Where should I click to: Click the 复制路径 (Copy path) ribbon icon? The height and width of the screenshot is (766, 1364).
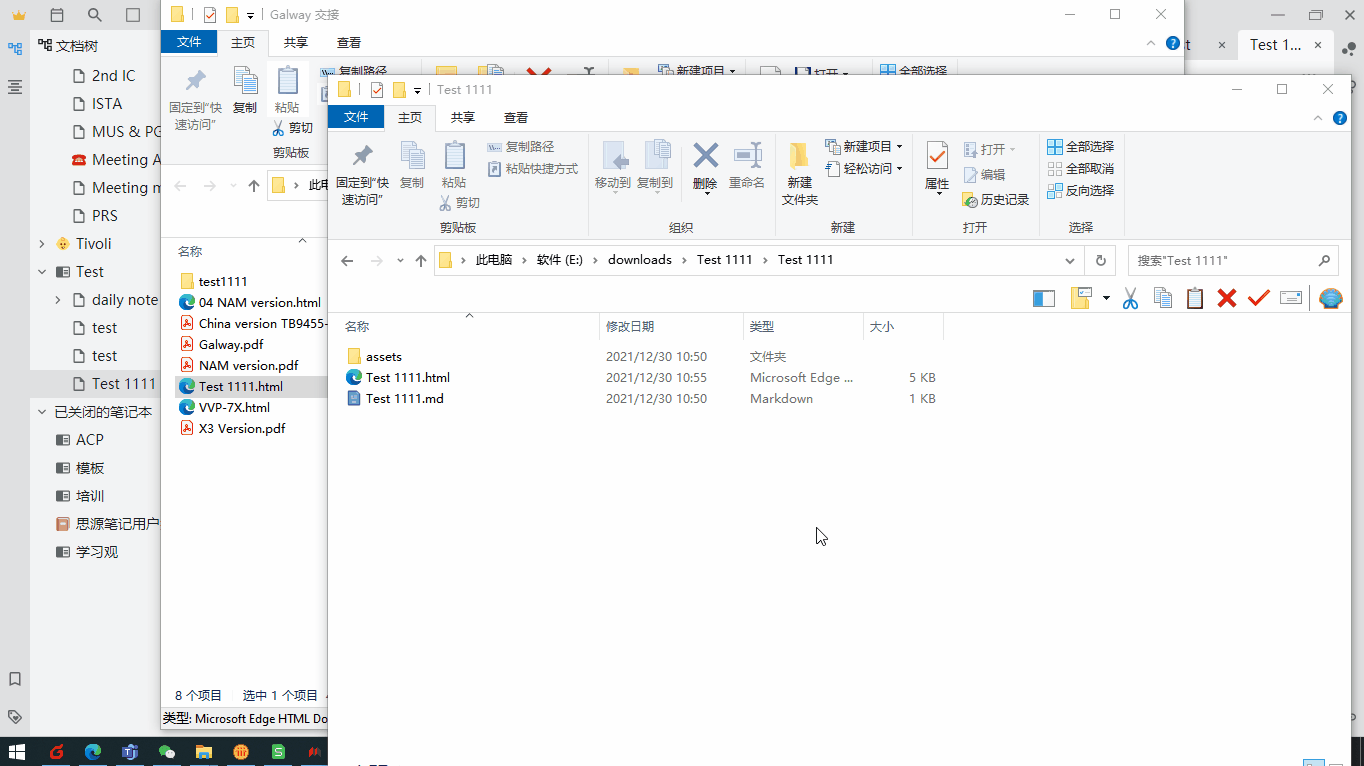pos(524,146)
